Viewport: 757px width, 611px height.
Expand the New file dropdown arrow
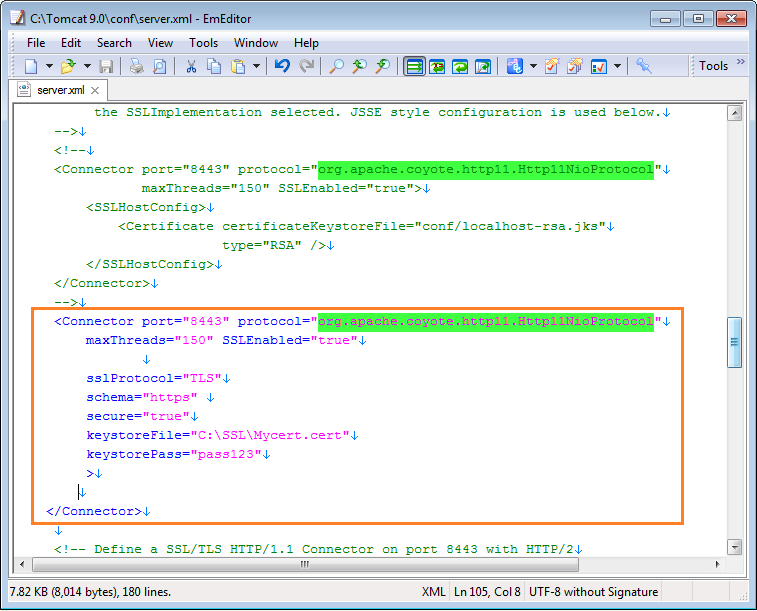click(x=49, y=66)
